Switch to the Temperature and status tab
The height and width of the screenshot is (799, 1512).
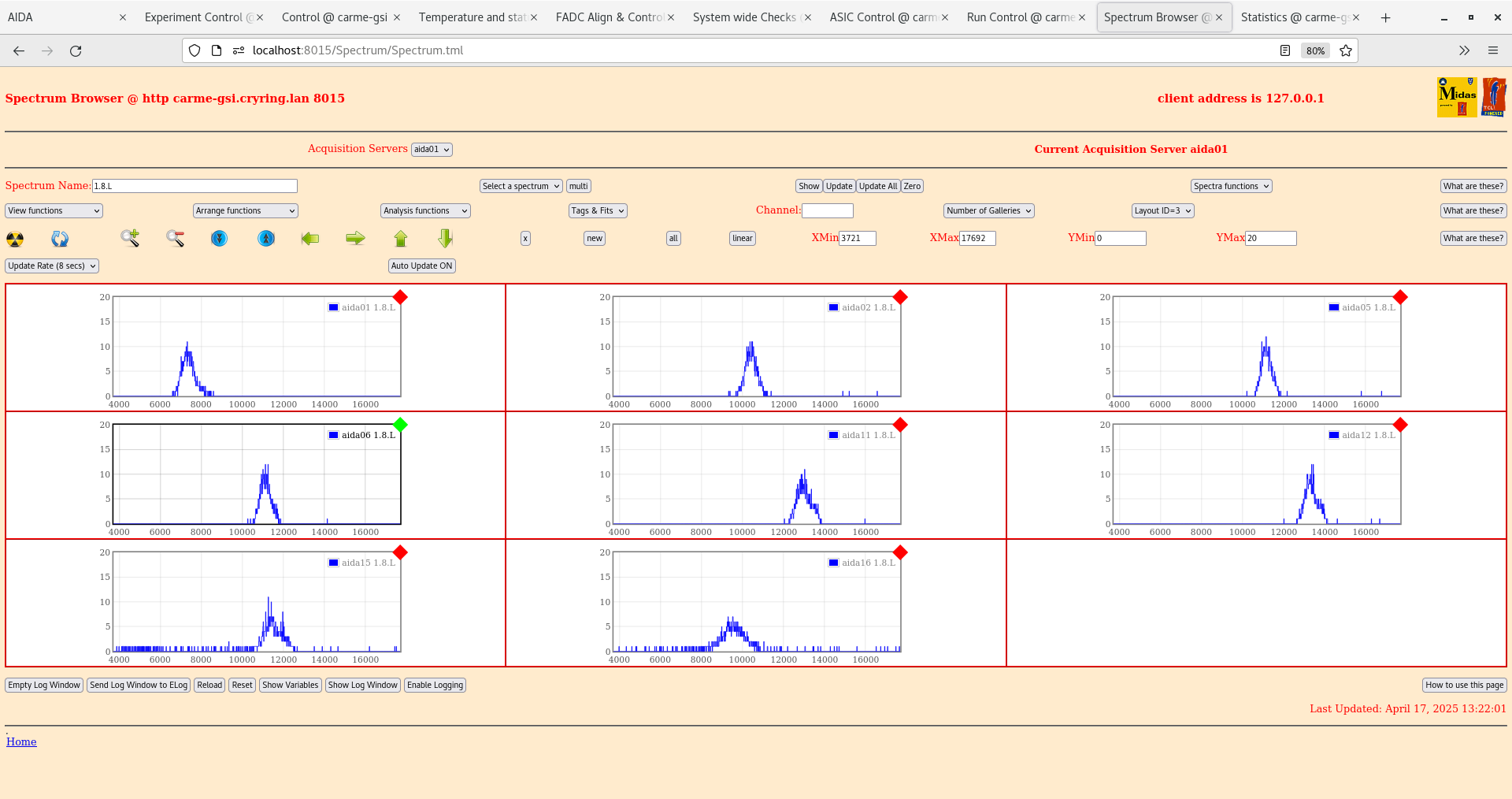coord(472,17)
